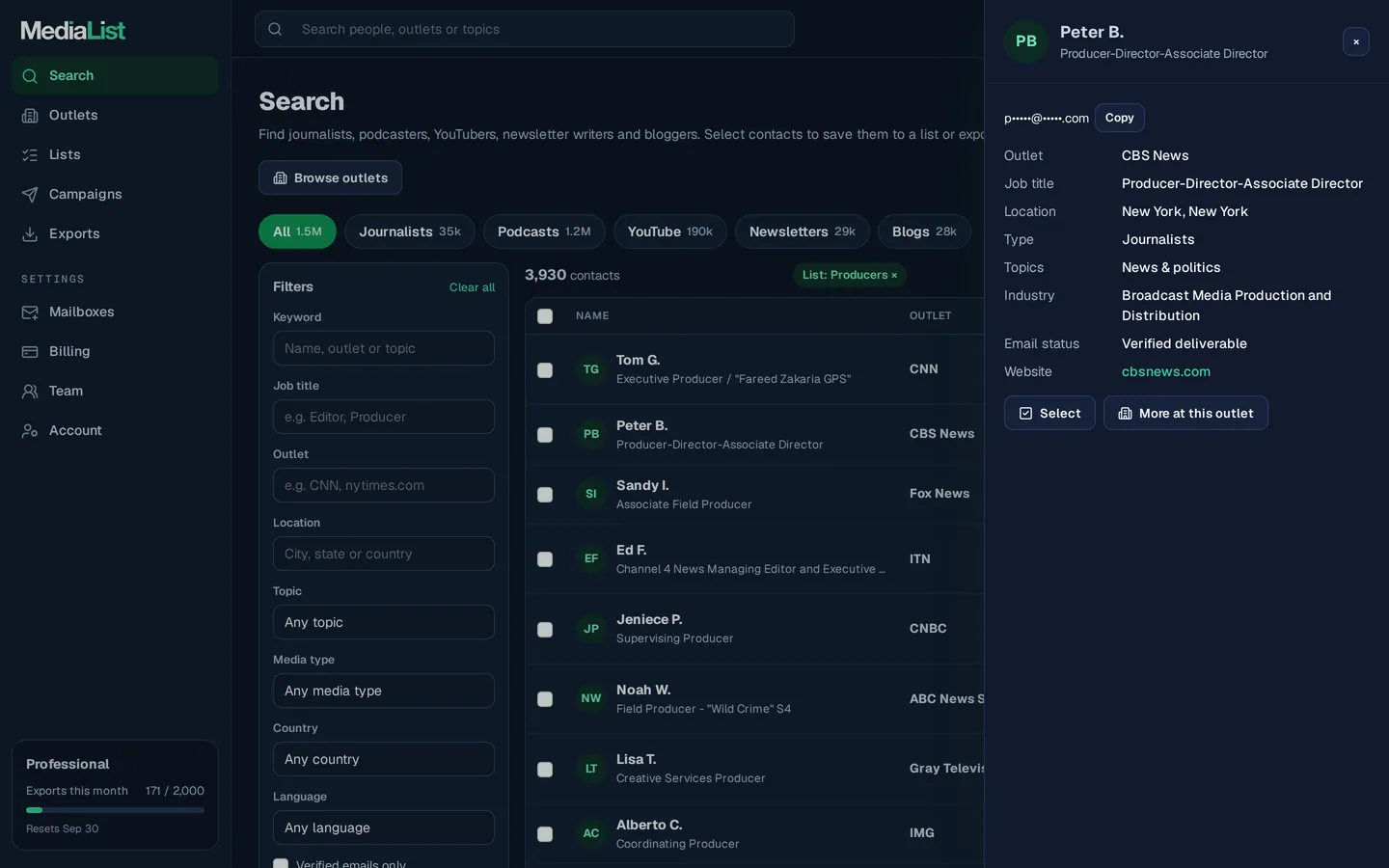
Task: Open Exports via the download icon
Action: (x=30, y=233)
